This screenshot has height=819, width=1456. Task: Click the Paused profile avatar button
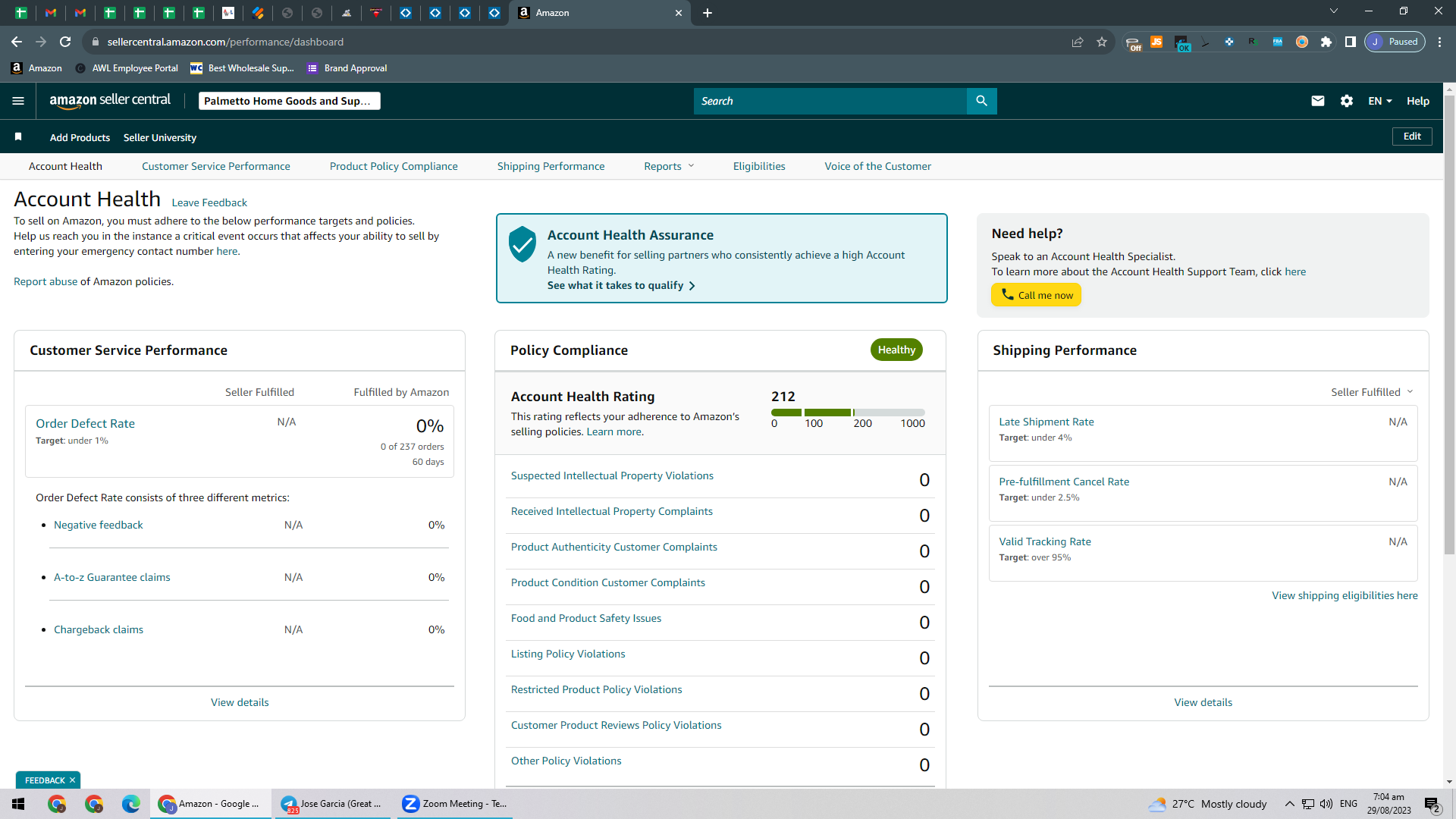tap(1395, 42)
